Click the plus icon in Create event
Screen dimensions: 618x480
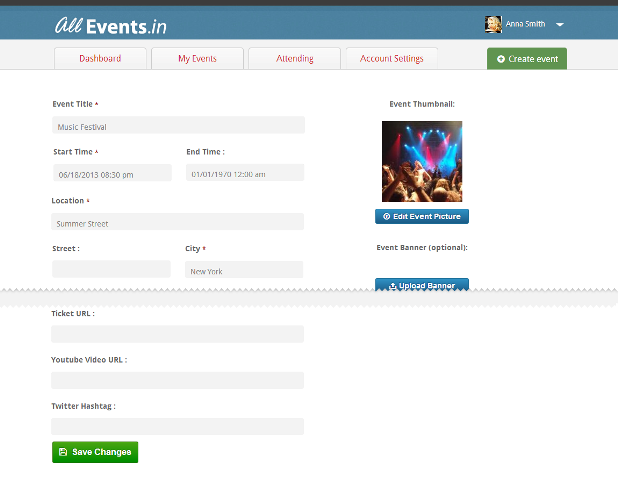[501, 59]
